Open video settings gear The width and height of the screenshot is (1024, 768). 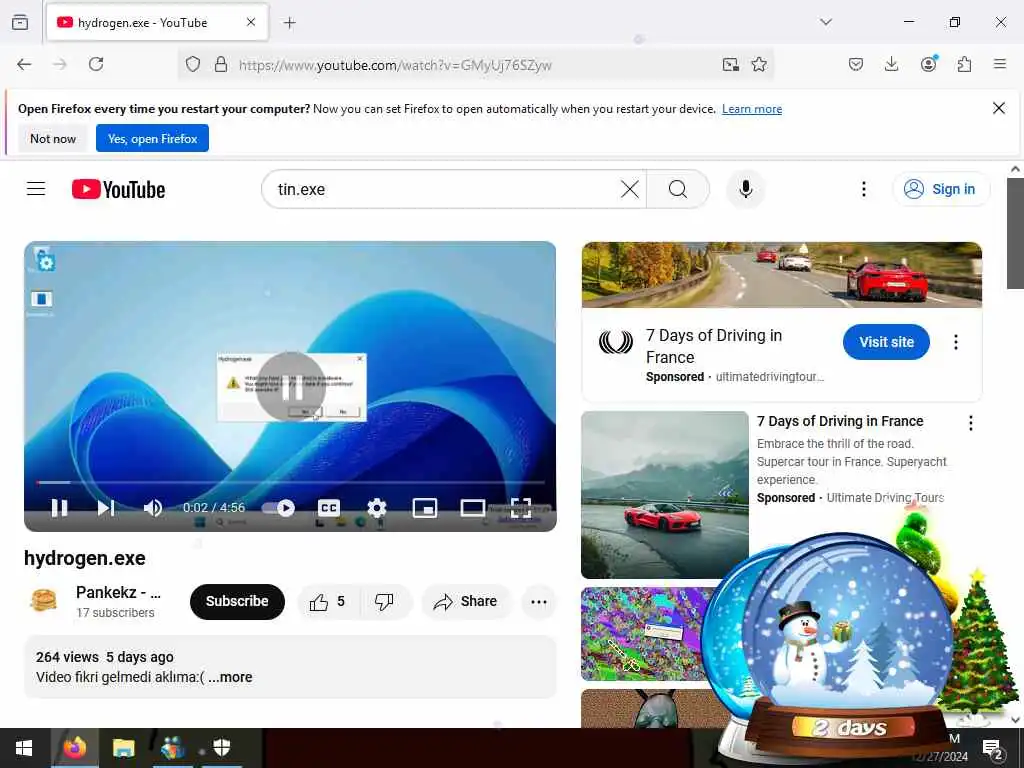(x=377, y=507)
